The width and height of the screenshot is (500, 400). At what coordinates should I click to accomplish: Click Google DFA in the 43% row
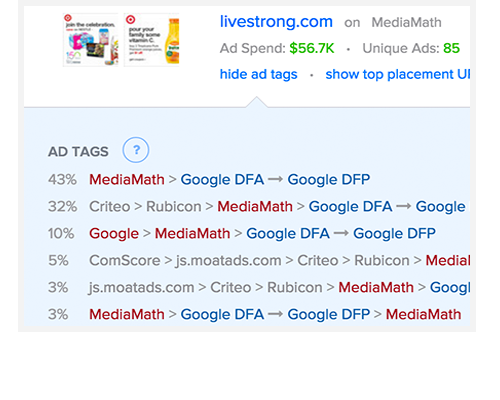tap(222, 180)
